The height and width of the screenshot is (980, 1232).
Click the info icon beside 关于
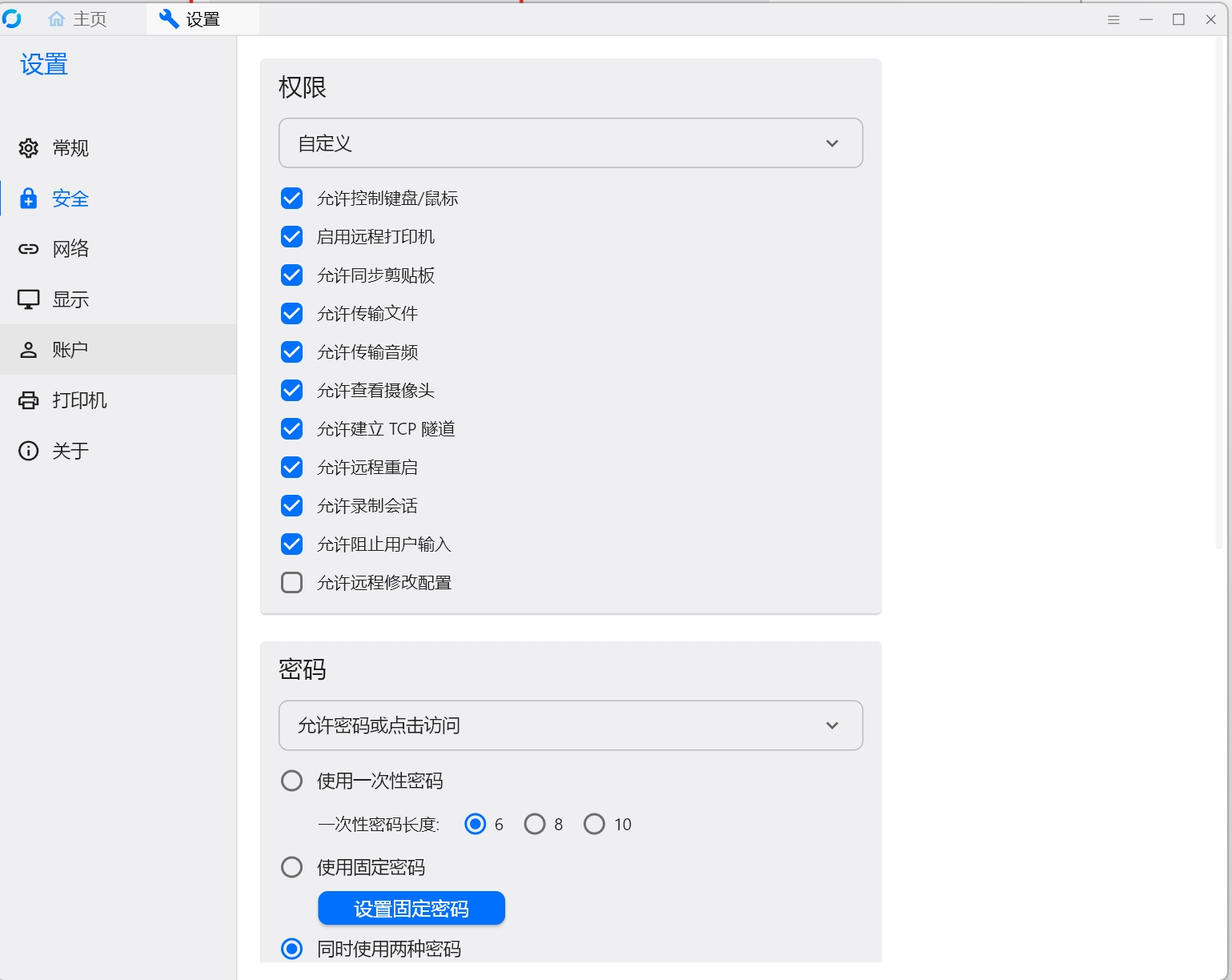tap(29, 451)
